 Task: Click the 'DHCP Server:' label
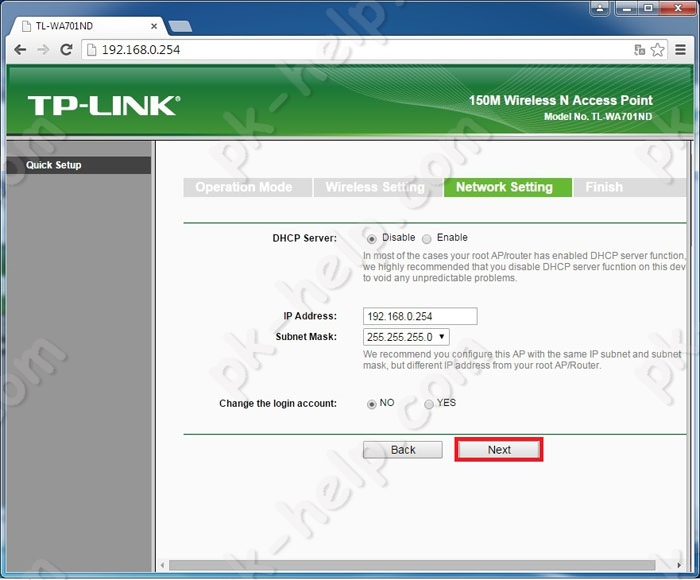point(304,238)
